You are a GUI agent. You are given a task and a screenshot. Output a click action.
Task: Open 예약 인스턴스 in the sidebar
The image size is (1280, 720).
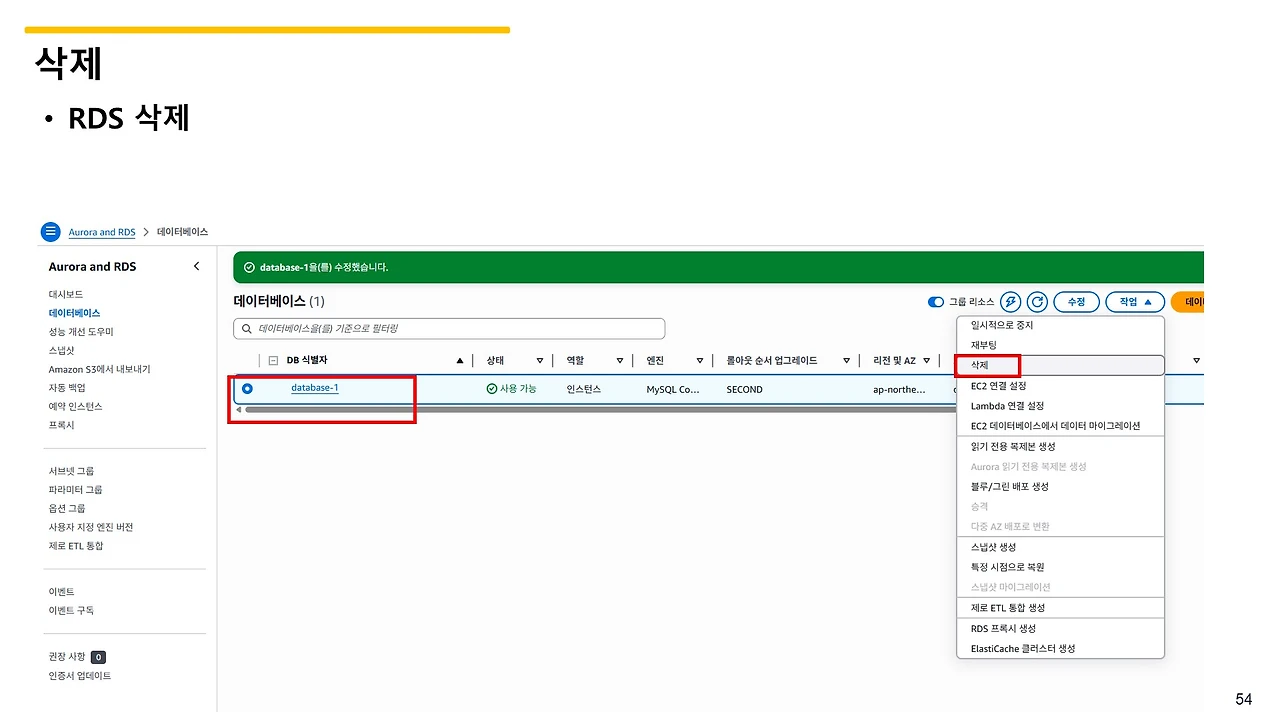point(76,406)
